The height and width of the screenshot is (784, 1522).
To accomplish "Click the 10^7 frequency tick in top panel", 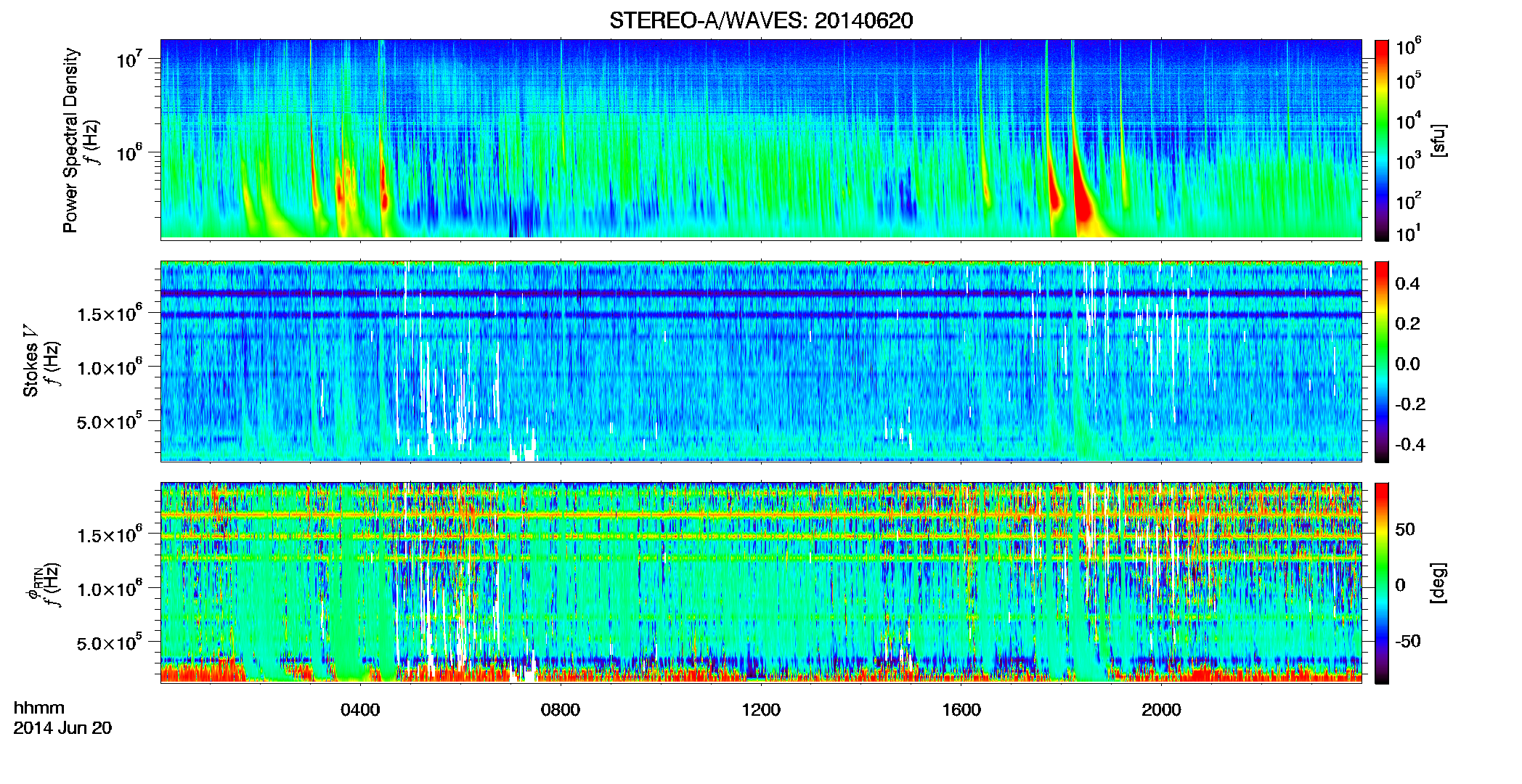I will coord(129,59).
